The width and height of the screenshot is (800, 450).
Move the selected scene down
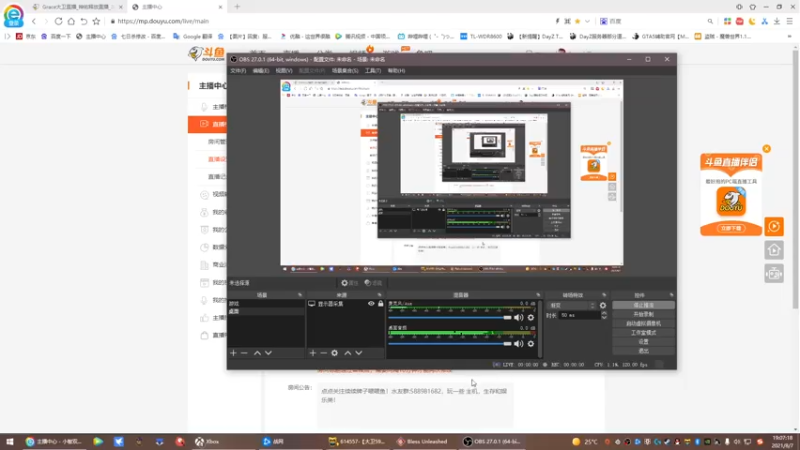(268, 353)
